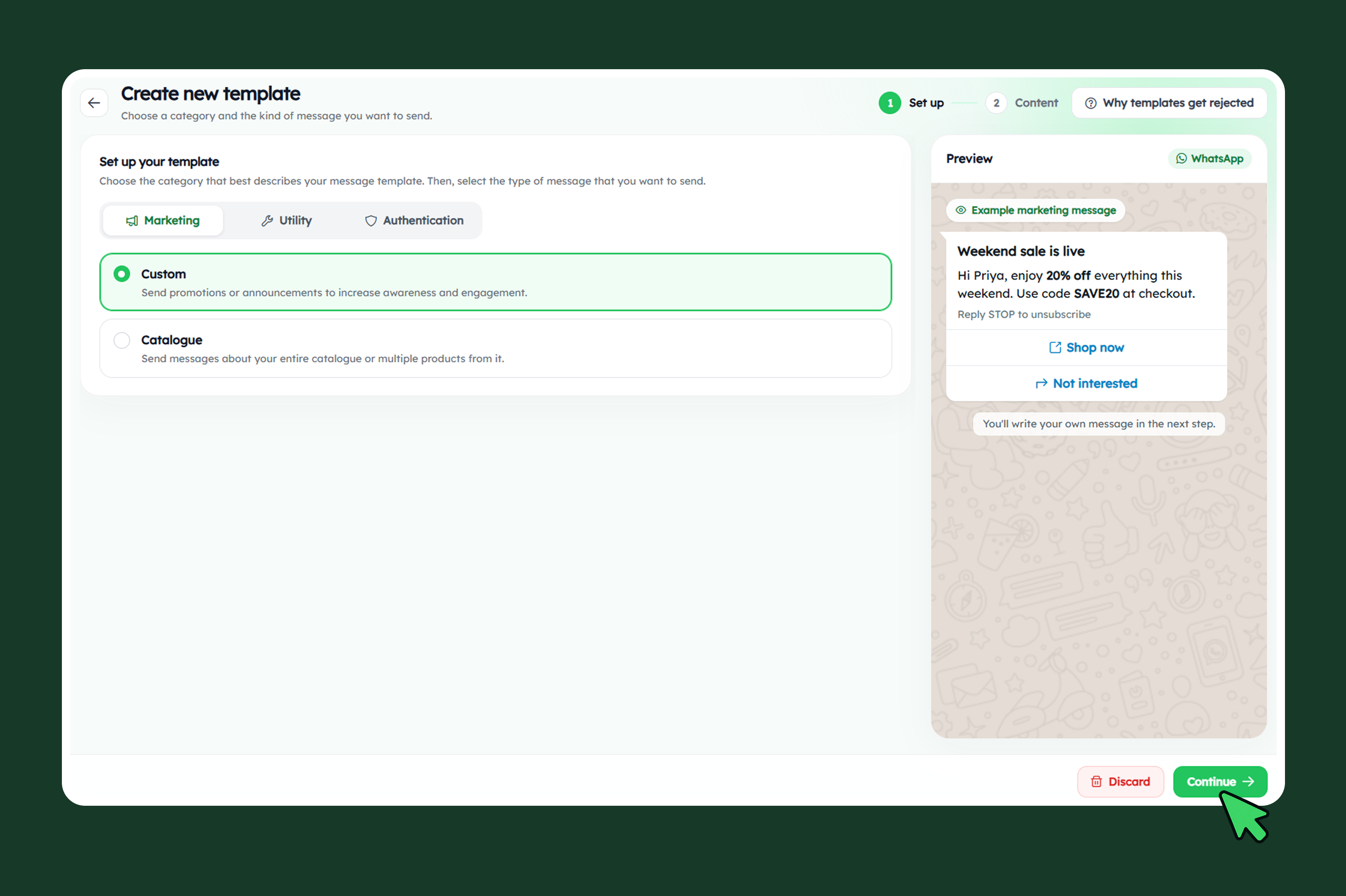Viewport: 1346px width, 896px height.
Task: Click the wrench icon on Utility
Action: 267,220
